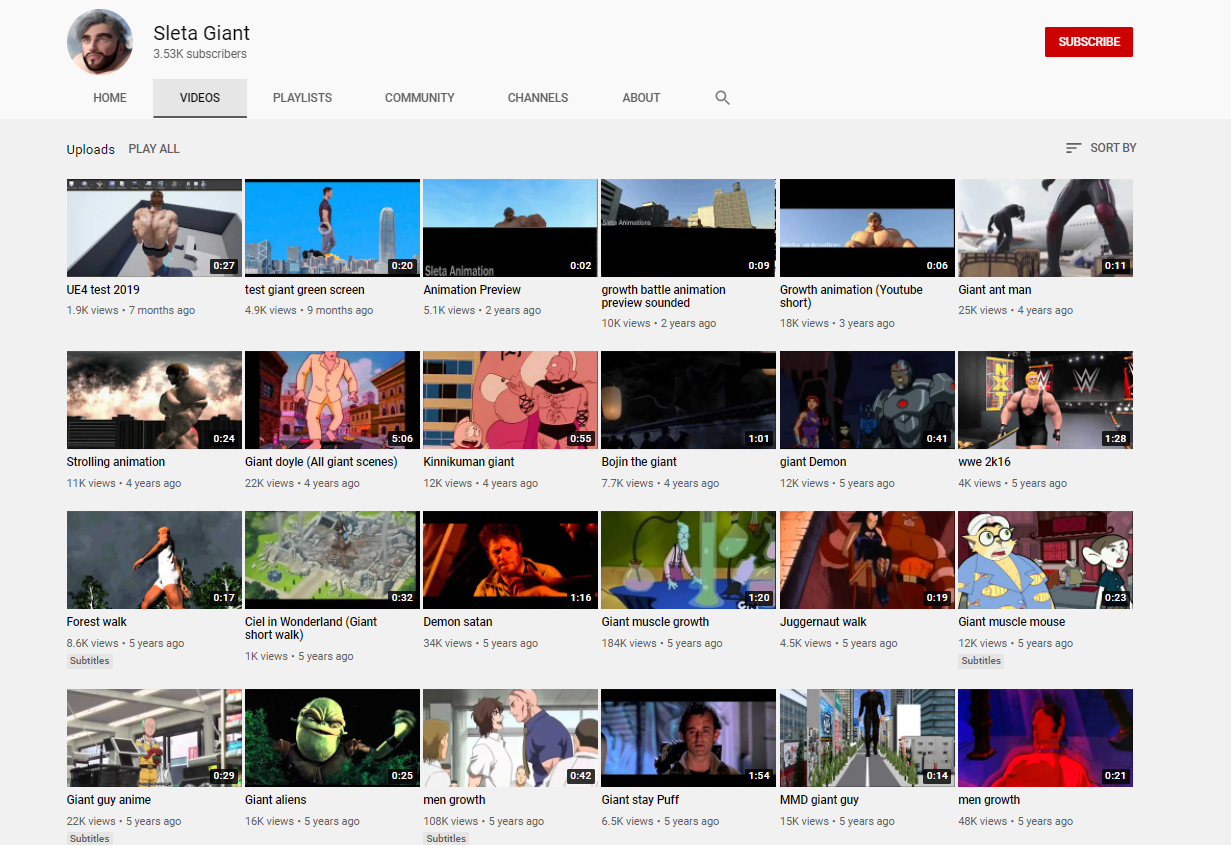1231x845 pixels.
Task: Go to the Community tab
Action: click(x=420, y=98)
